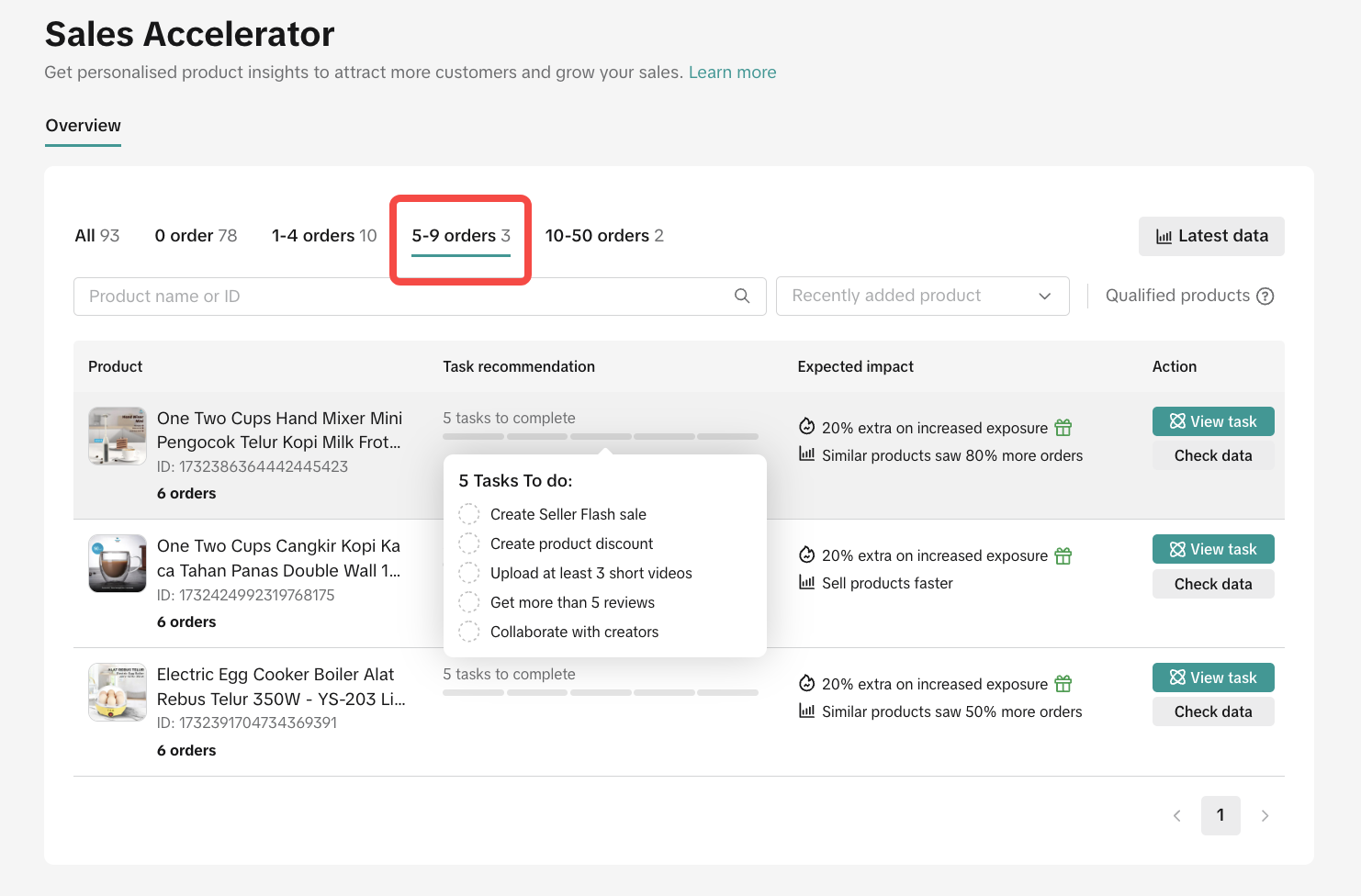Tick the Create product discount circle
This screenshot has width=1361, height=896.
click(x=468, y=543)
